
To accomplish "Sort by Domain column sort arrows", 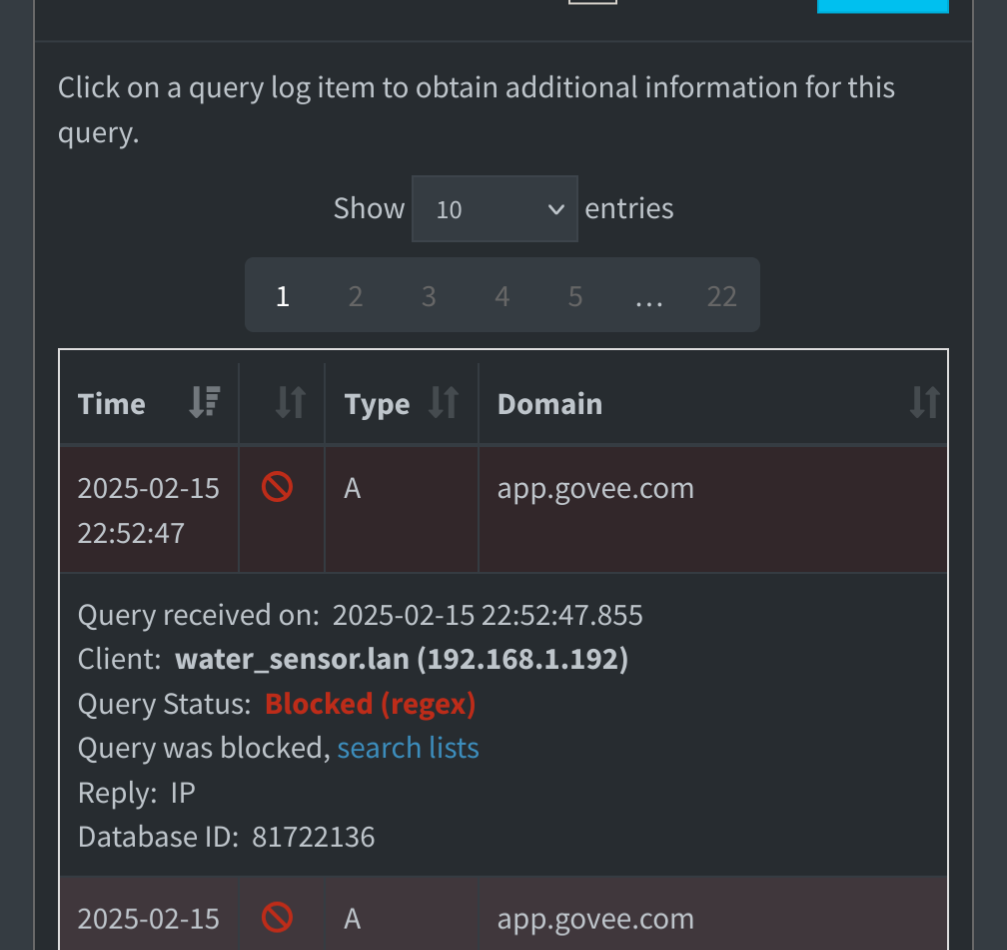I will click(x=925, y=402).
